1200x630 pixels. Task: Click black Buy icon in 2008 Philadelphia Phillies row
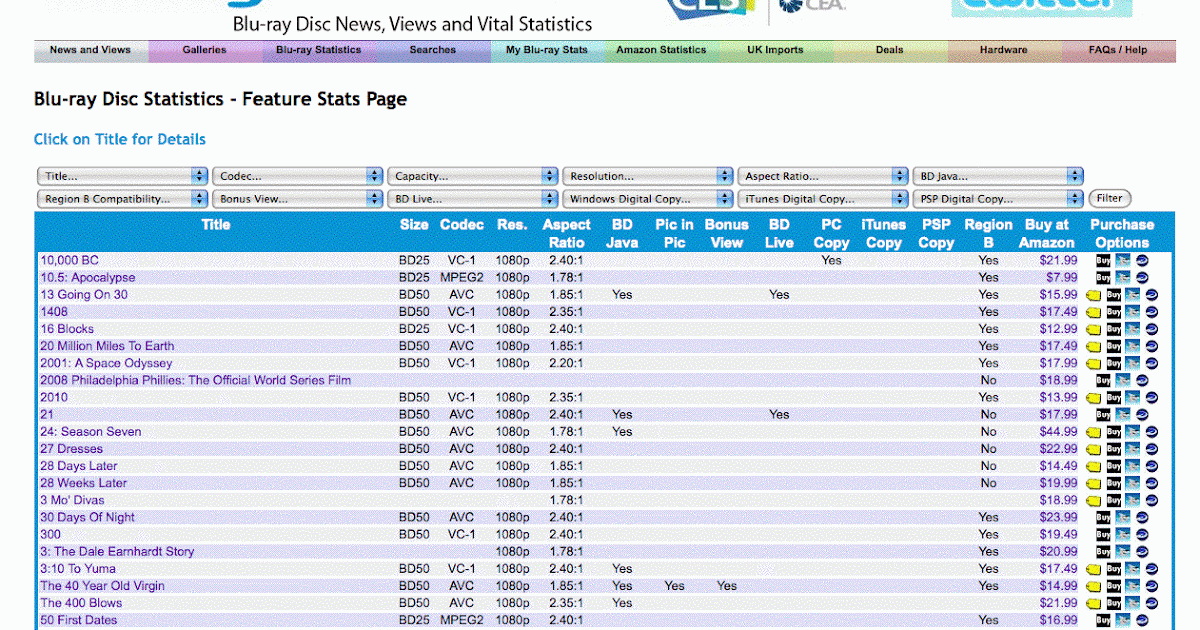[x=1103, y=381]
